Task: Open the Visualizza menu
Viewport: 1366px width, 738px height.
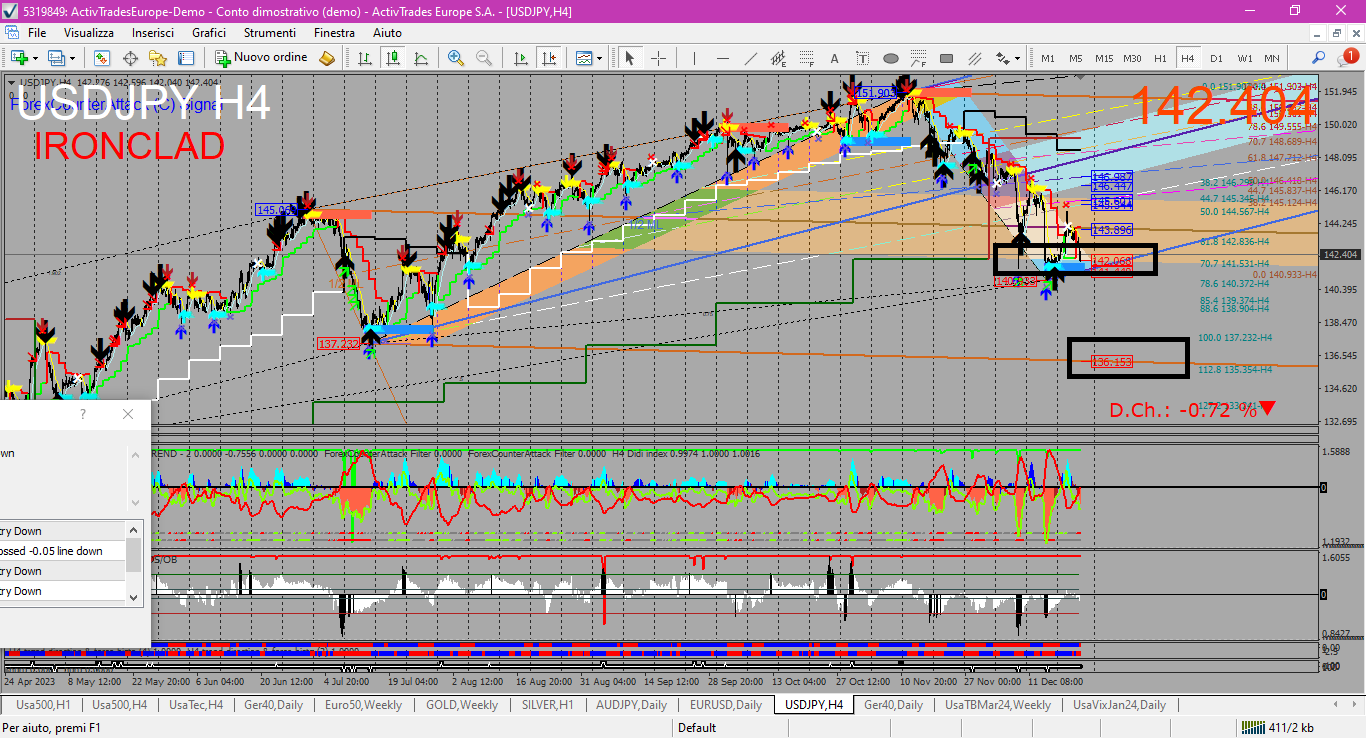Action: coord(89,33)
